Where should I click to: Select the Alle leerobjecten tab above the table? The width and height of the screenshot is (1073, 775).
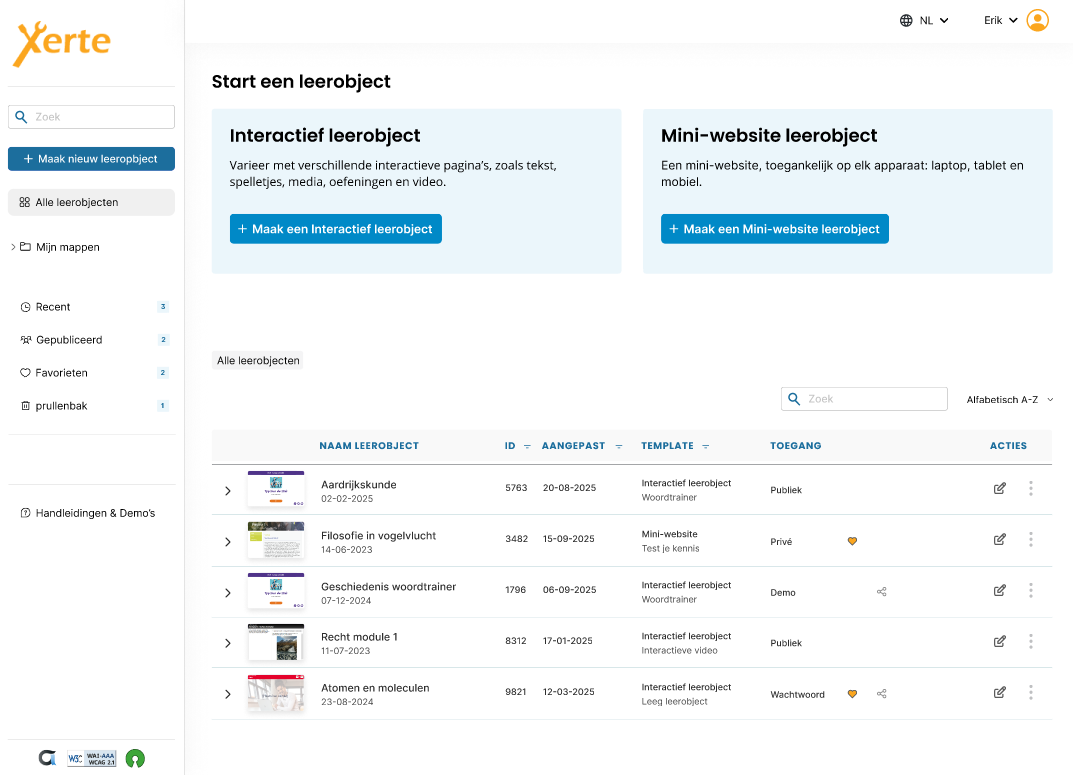click(x=257, y=360)
